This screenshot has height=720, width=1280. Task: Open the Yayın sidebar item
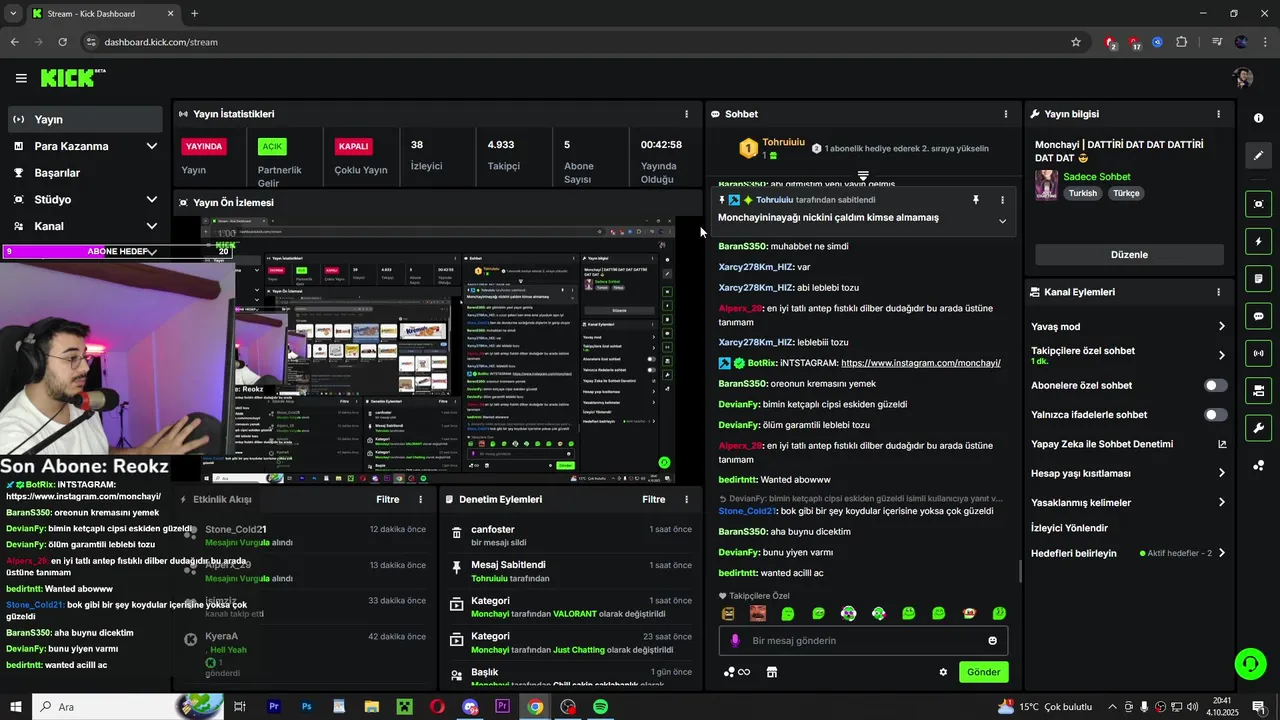point(85,119)
